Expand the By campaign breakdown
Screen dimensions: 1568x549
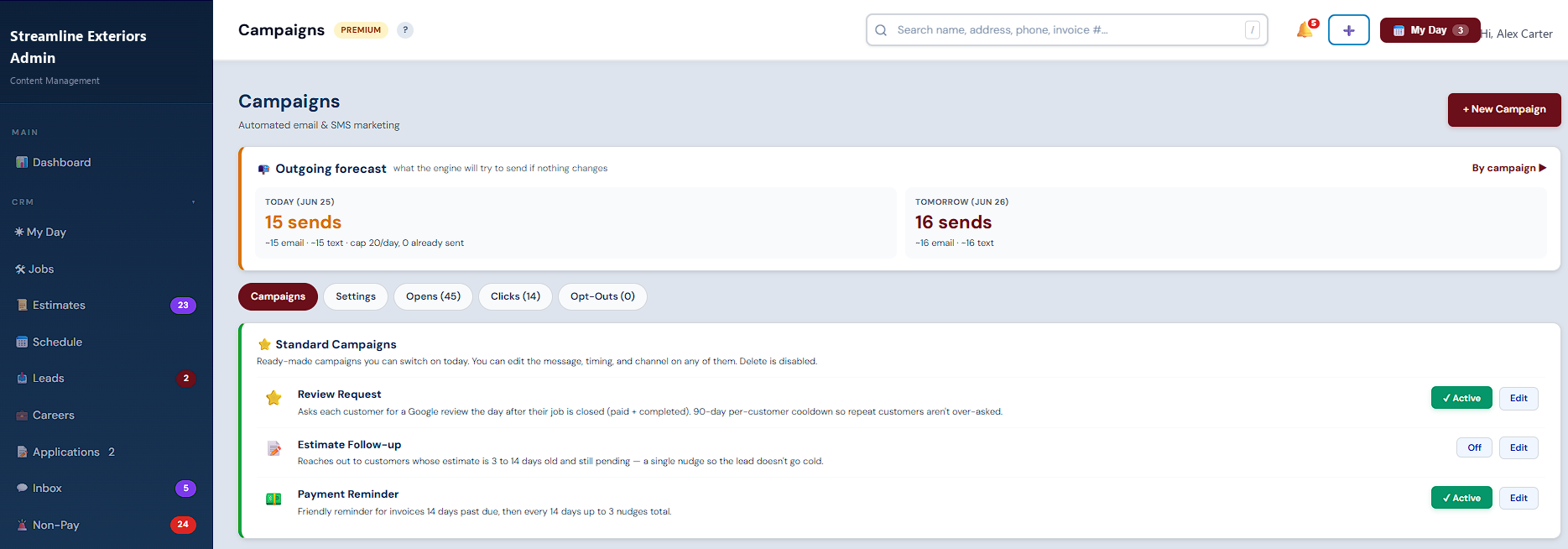(1508, 168)
